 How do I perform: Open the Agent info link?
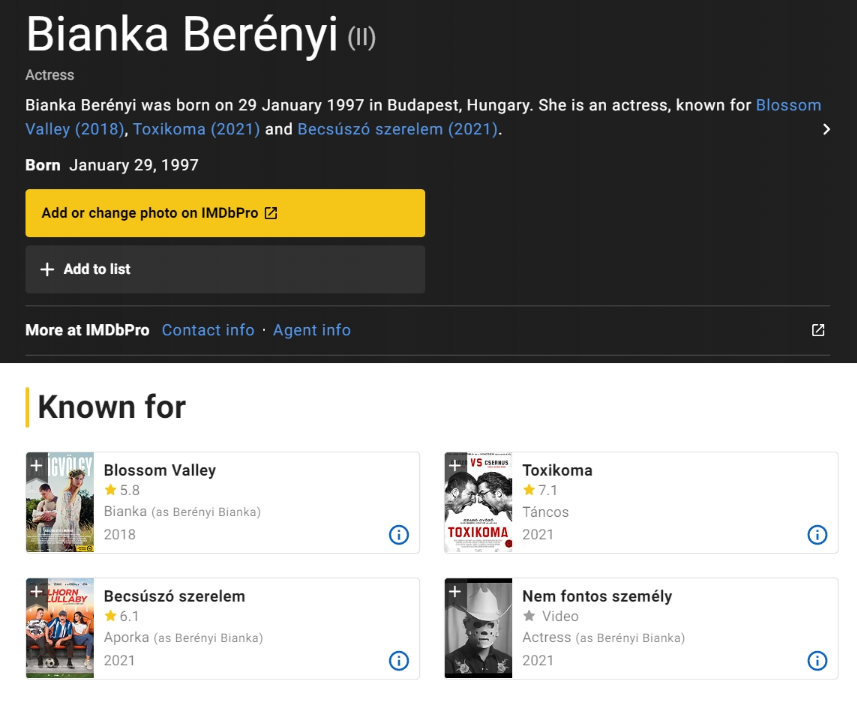pyautogui.click(x=312, y=330)
